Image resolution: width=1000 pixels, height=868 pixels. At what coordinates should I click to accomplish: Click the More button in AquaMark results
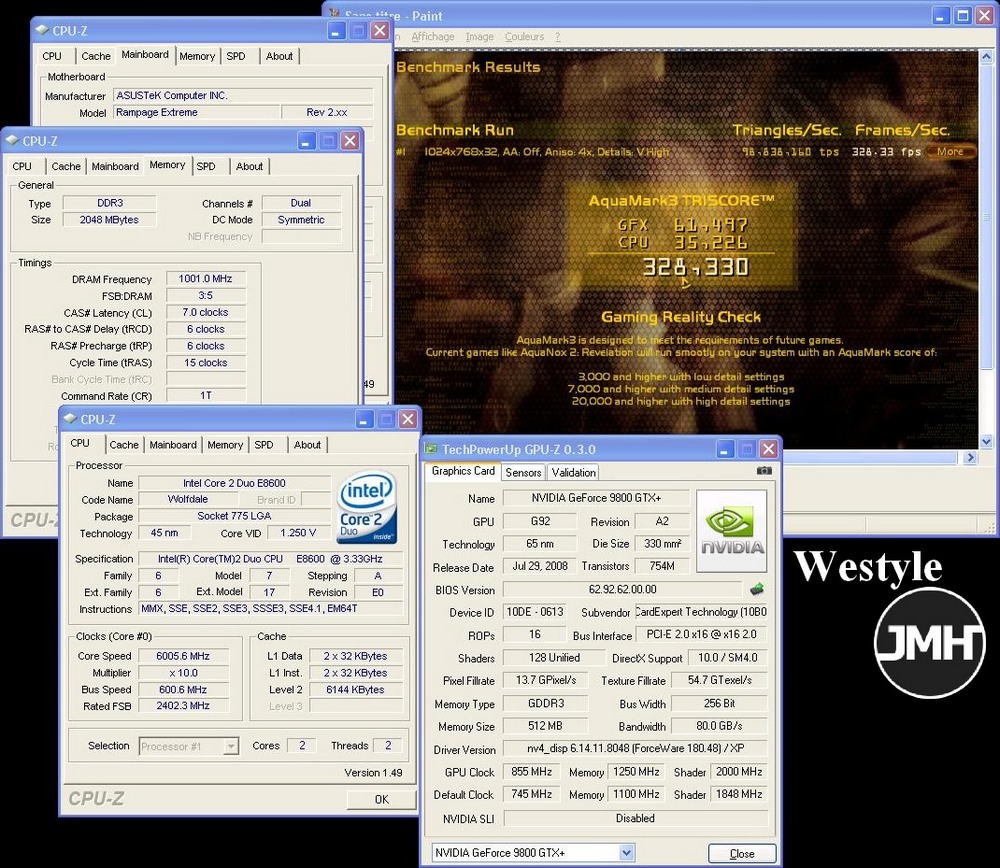pos(950,151)
